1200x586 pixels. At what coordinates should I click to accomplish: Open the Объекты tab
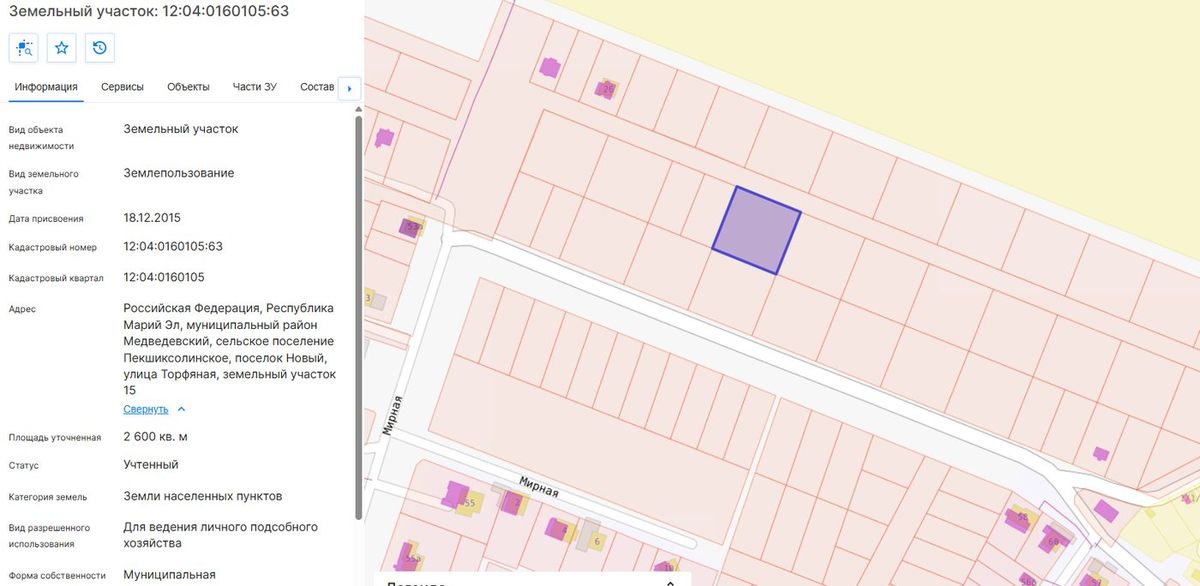(x=188, y=87)
